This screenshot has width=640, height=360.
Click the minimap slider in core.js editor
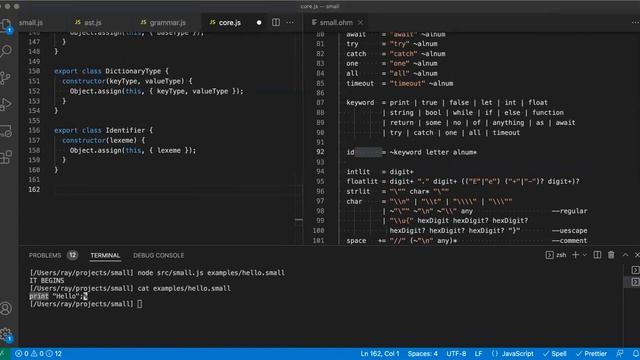[x=299, y=220]
